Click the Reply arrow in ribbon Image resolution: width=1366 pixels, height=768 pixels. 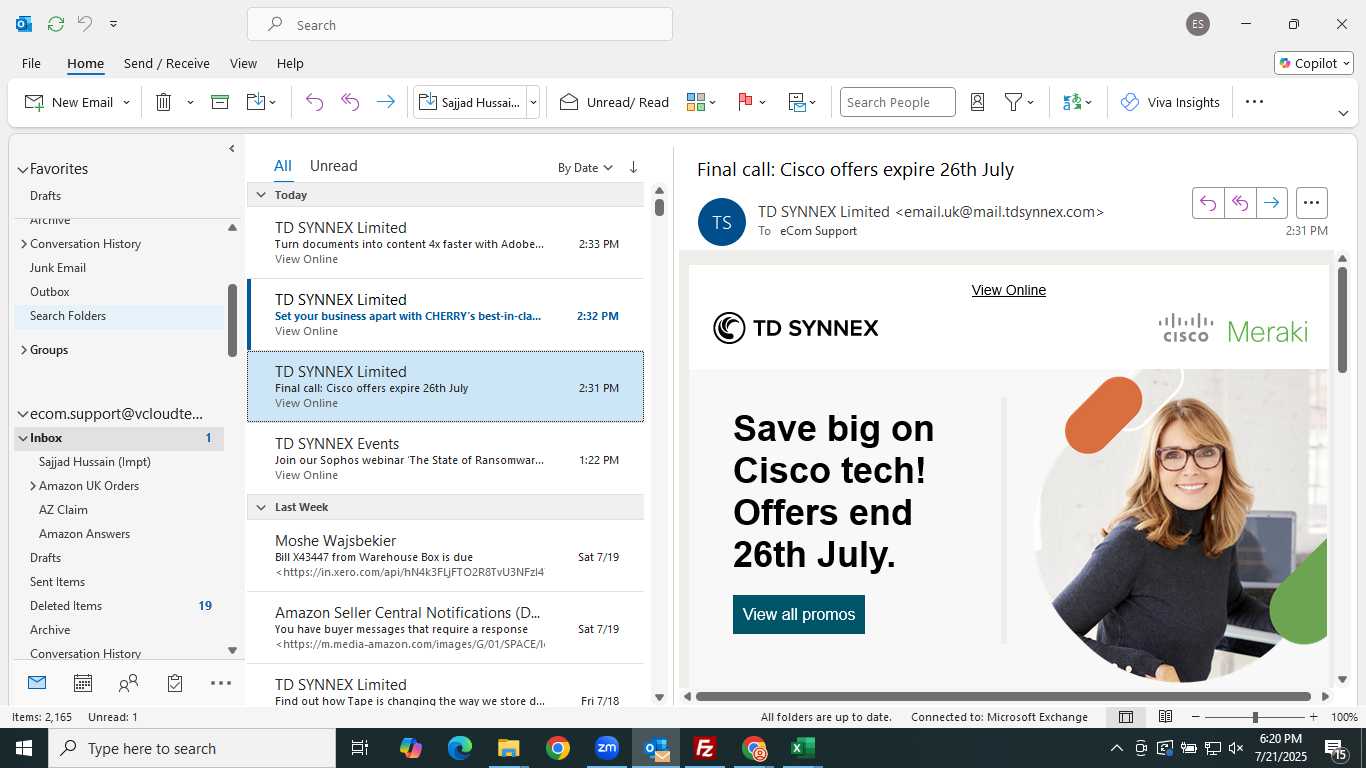314,102
